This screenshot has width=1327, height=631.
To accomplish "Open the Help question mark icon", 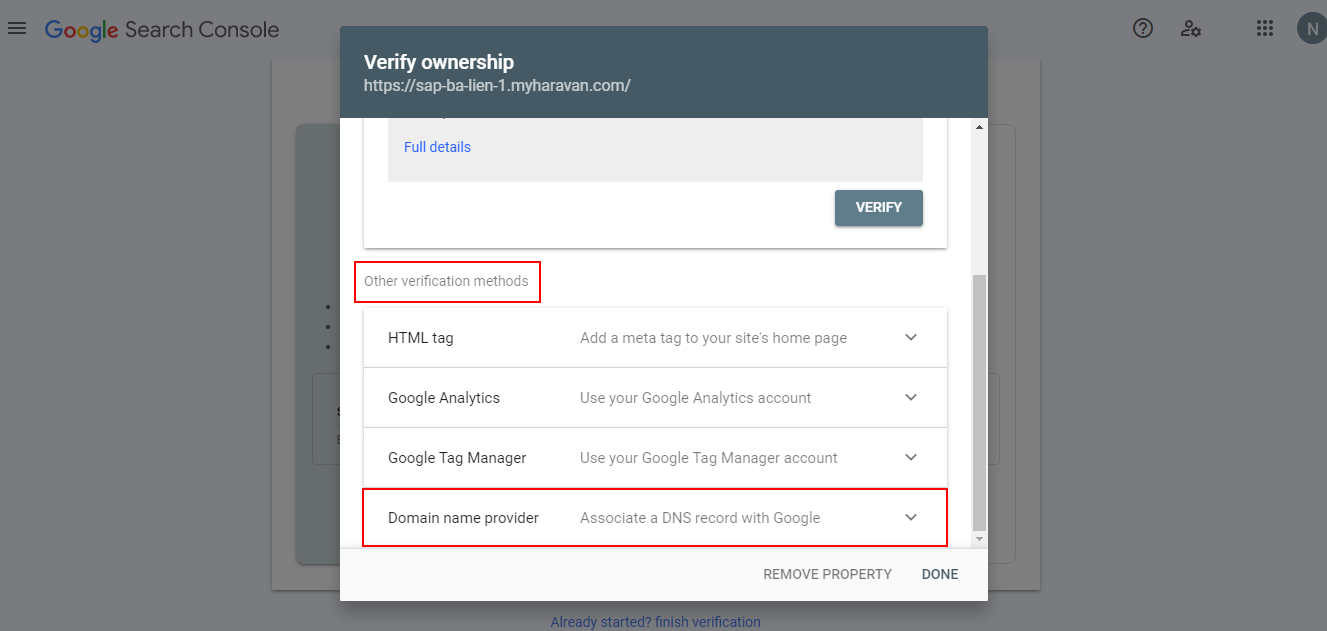I will pos(1143,28).
